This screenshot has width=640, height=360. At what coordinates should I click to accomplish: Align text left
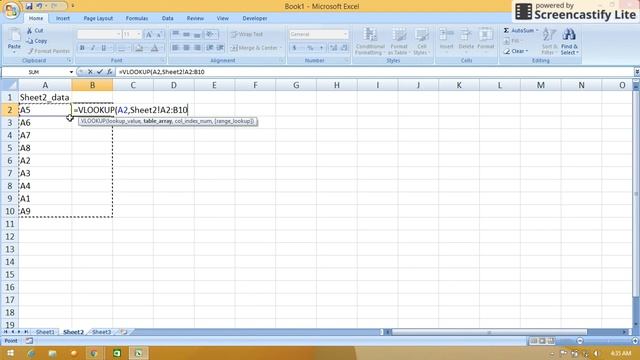coord(176,48)
